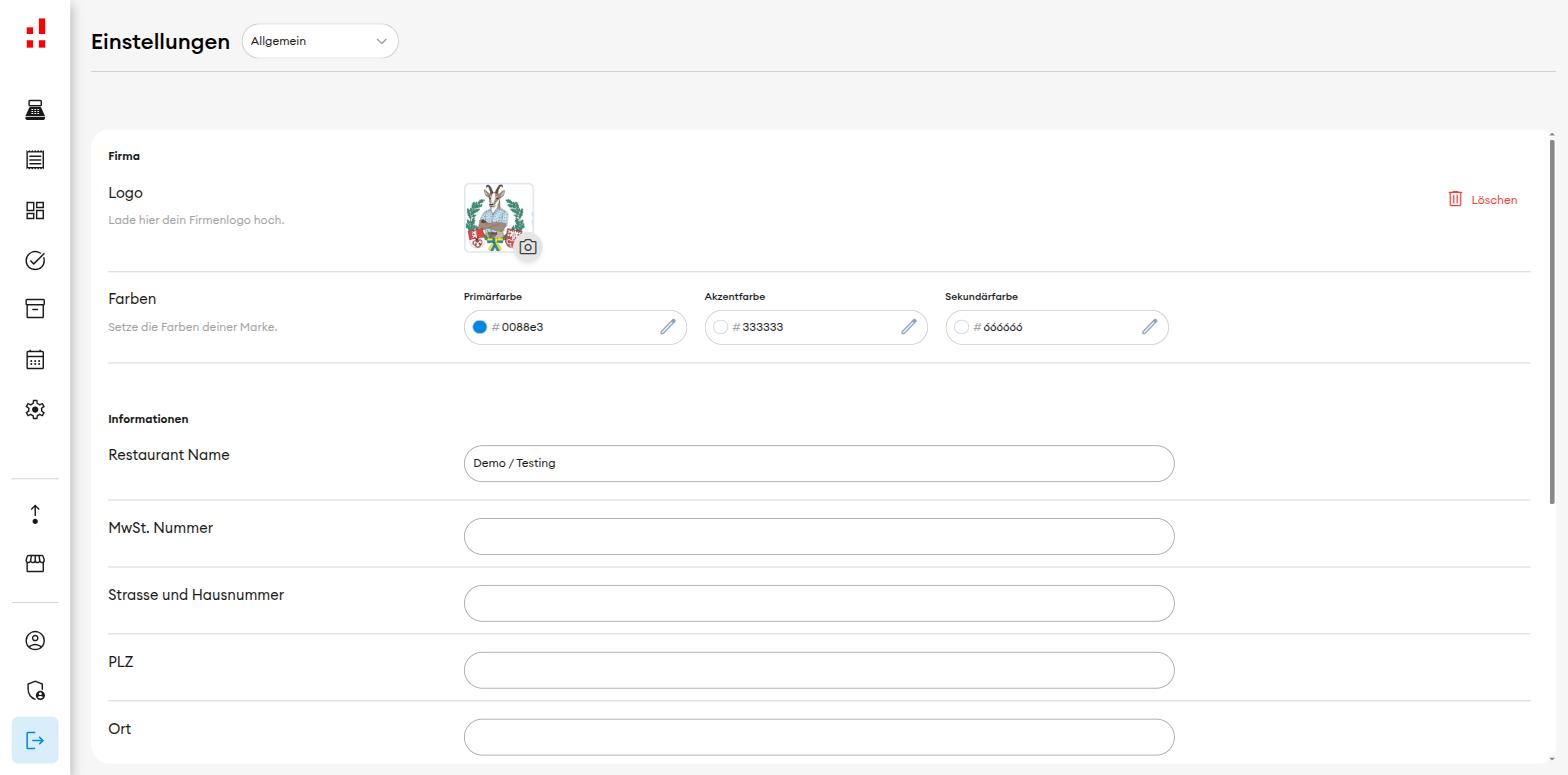
Task: Focus the Ort input field
Action: (819, 738)
